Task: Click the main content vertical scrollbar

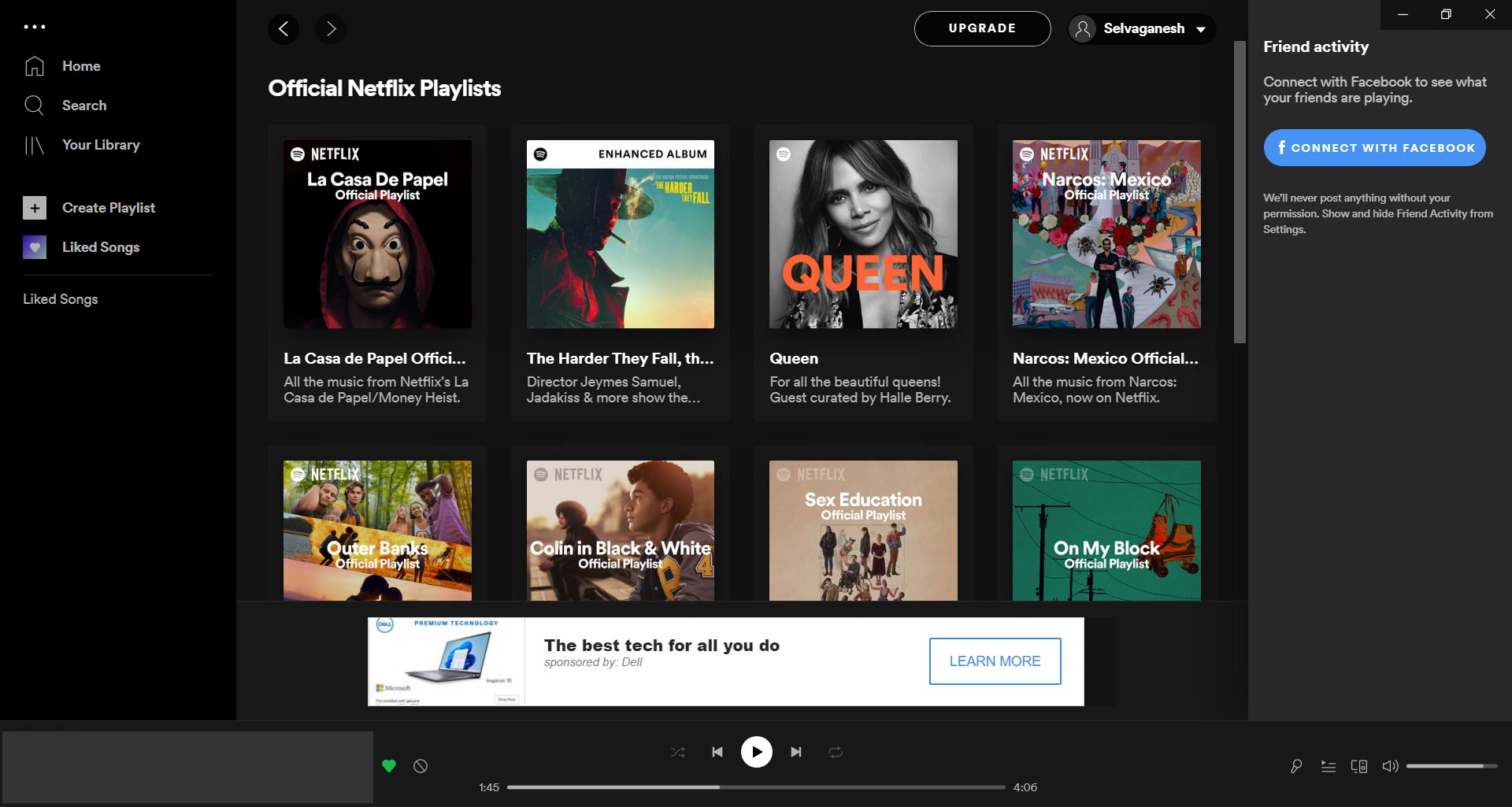Action: tap(1240, 192)
